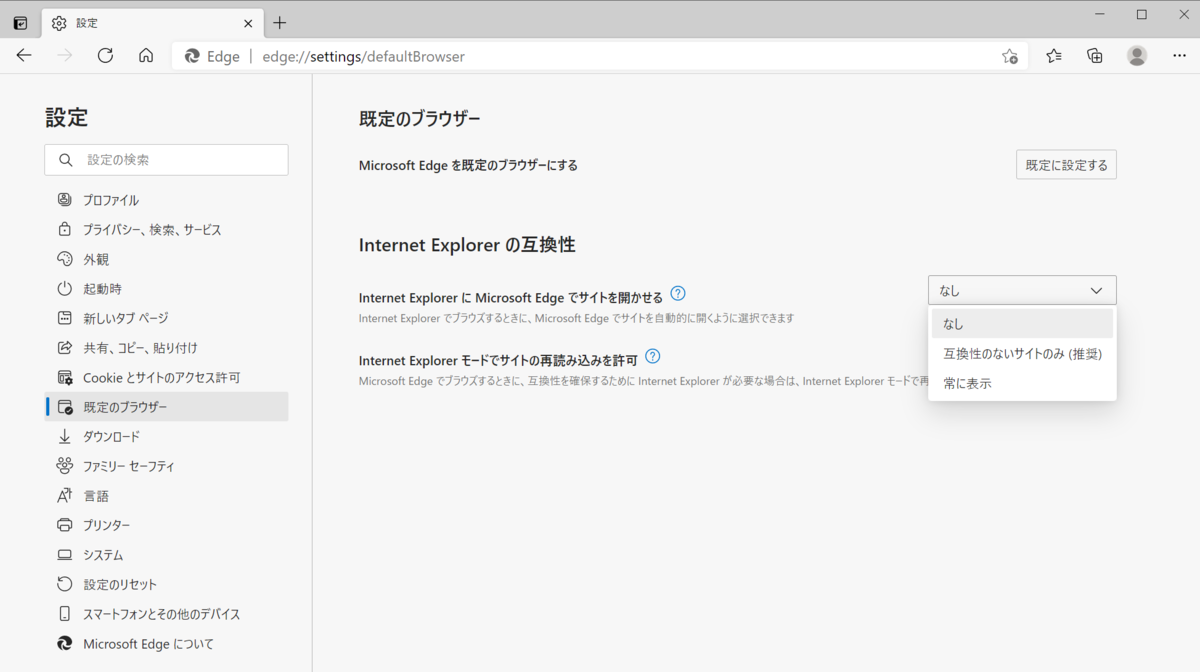Open Cookie とサイトのアクセス許可 section
The image size is (1200, 672).
[x=166, y=377]
